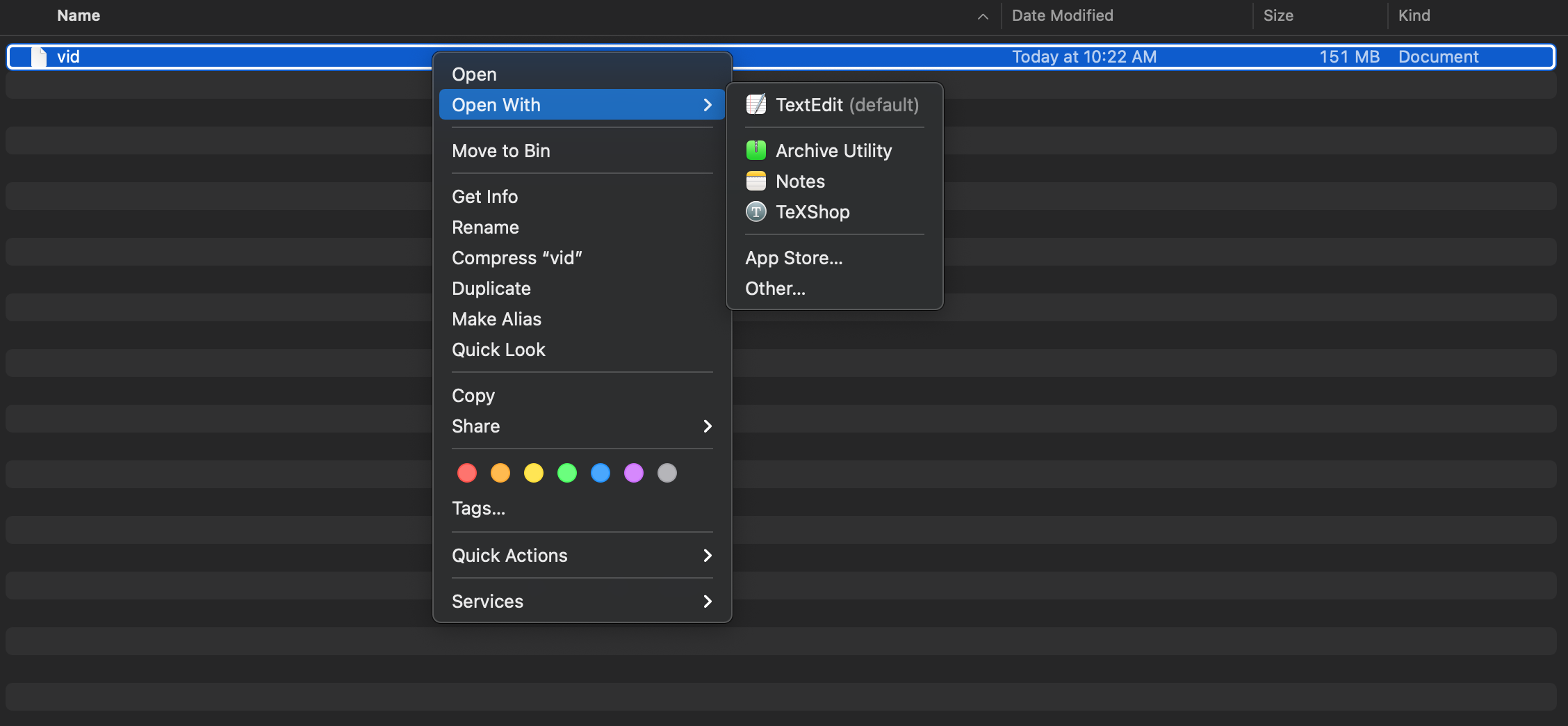Apply the yellow tag color
This screenshot has height=726, width=1568.
pos(534,473)
